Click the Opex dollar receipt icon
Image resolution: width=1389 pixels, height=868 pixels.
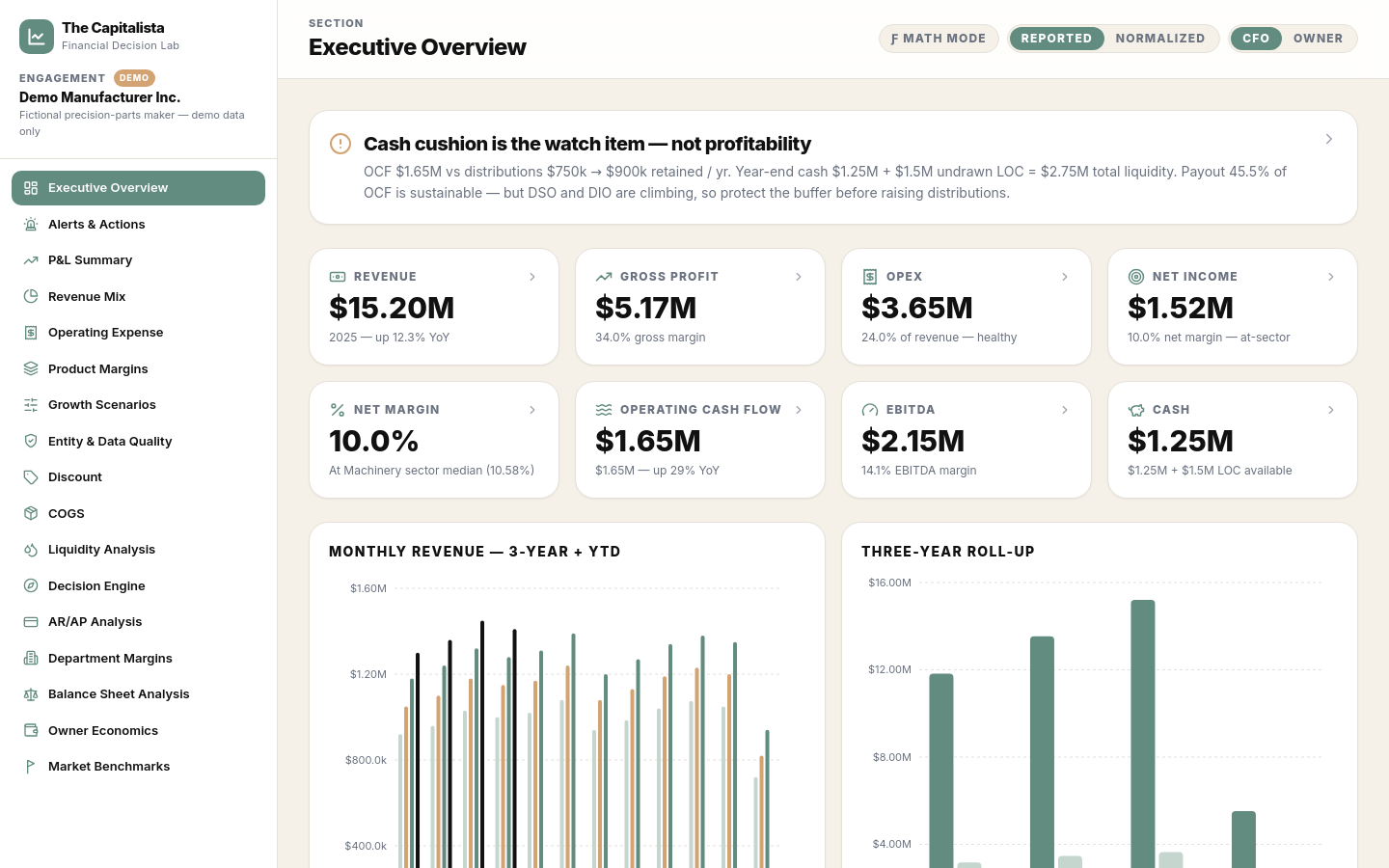coord(870,277)
